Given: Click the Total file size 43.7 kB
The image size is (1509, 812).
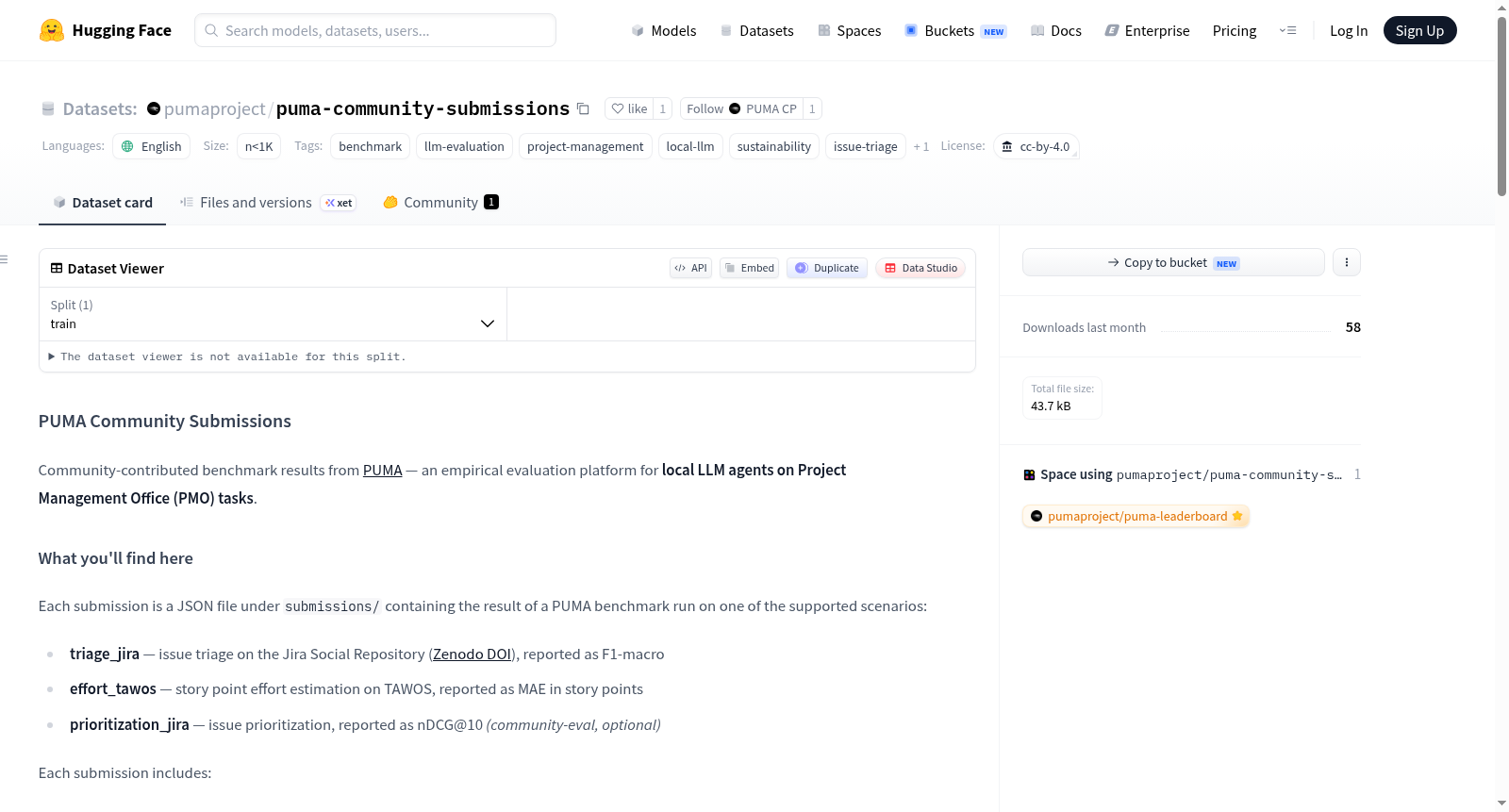Looking at the screenshot, I should pos(1062,397).
